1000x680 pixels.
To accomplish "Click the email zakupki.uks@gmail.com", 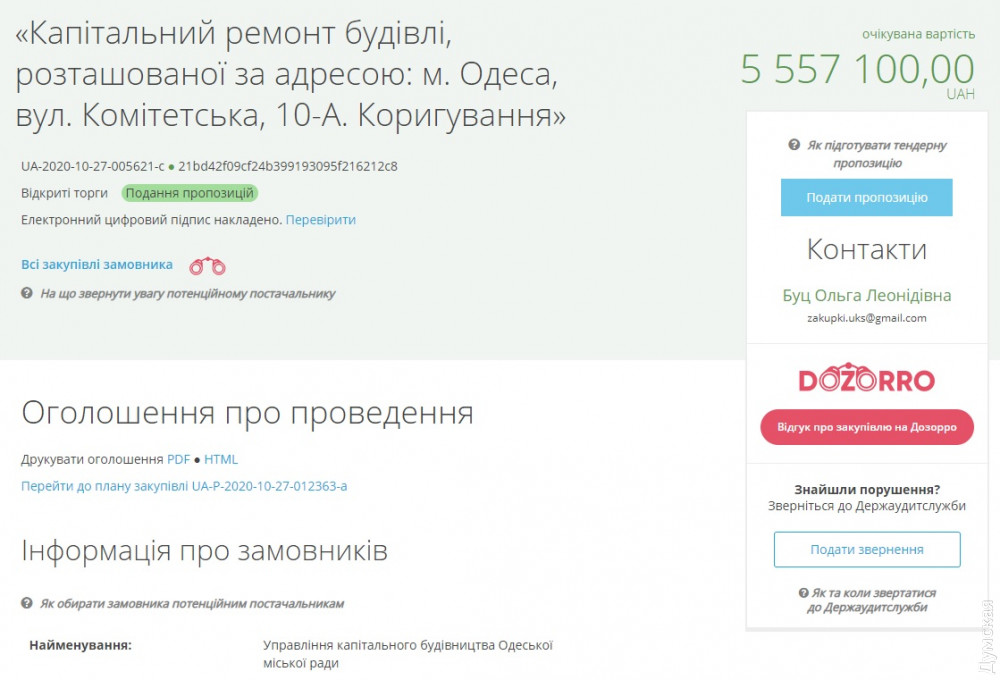I will click(x=866, y=318).
